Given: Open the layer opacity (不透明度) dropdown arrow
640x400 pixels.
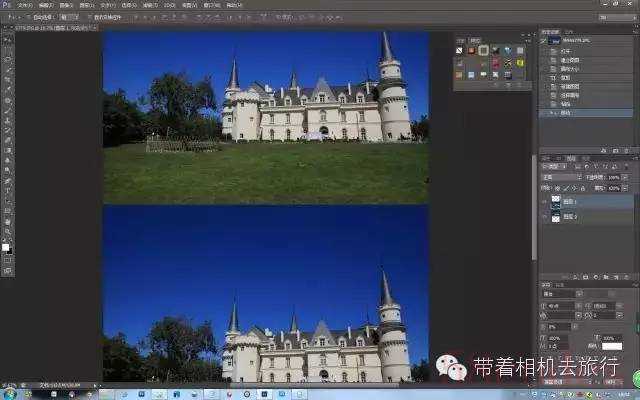Looking at the screenshot, I should coord(625,178).
